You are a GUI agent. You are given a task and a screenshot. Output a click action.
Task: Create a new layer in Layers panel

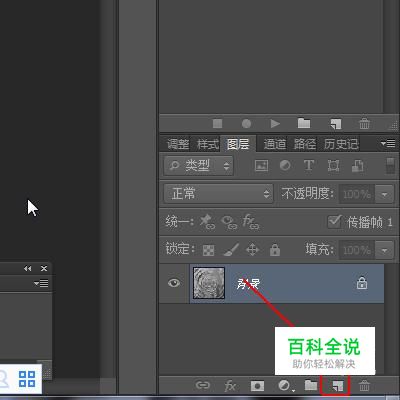point(338,386)
